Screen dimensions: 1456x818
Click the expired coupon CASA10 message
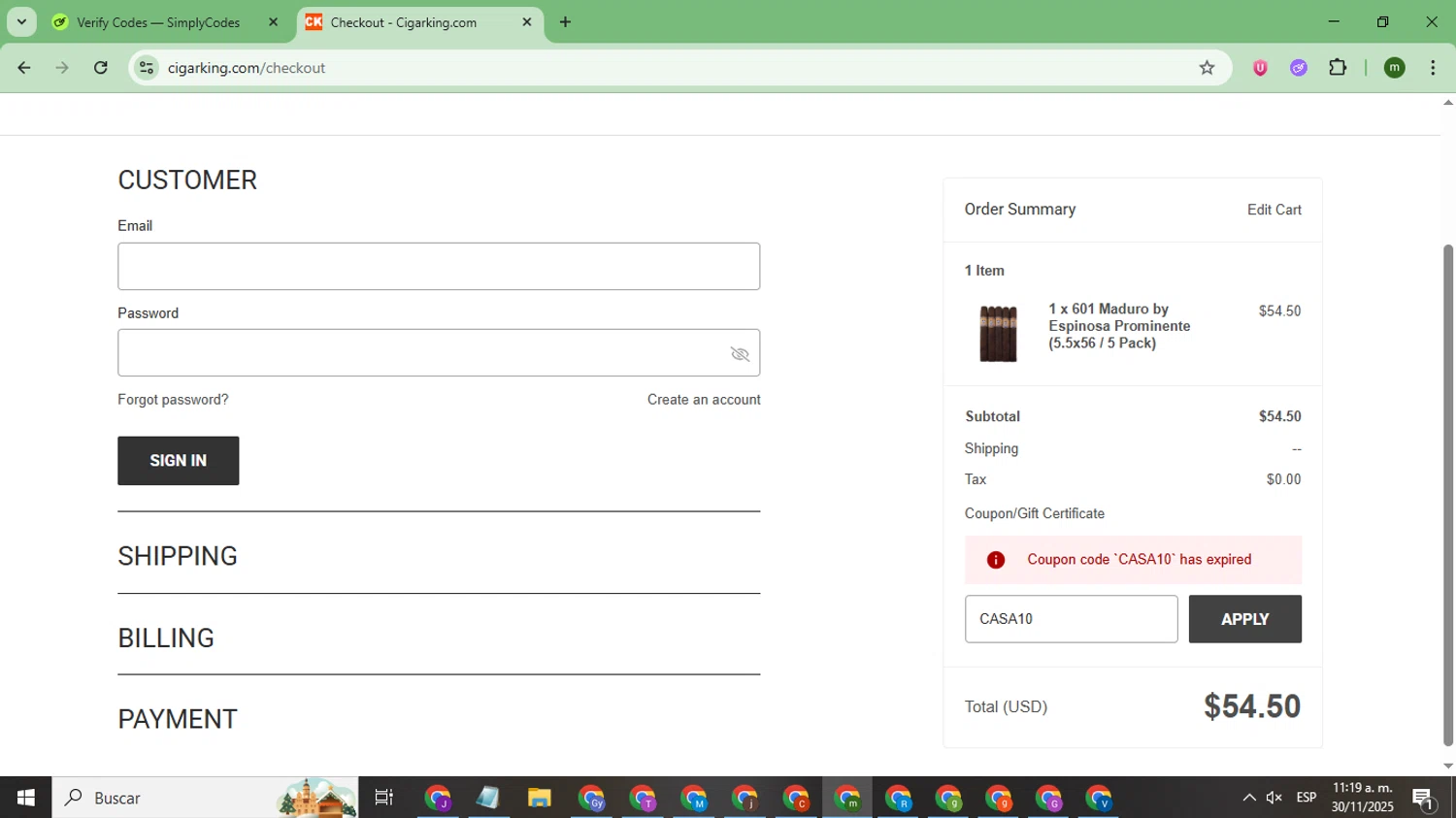click(x=1140, y=560)
